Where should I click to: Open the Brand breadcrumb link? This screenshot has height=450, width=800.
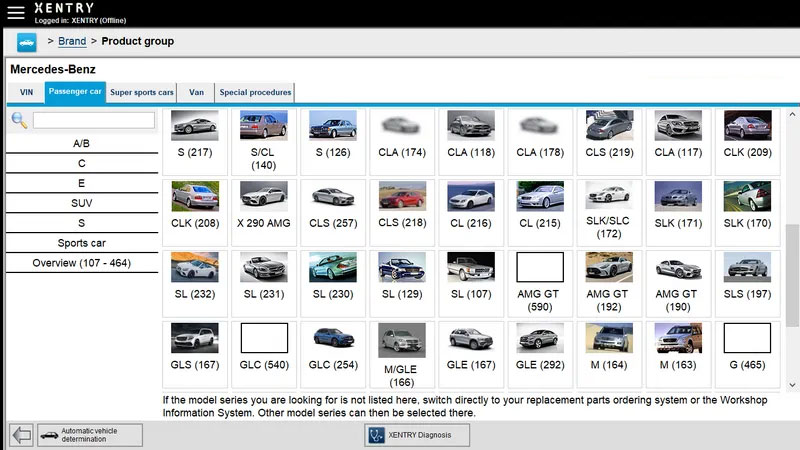(72, 41)
